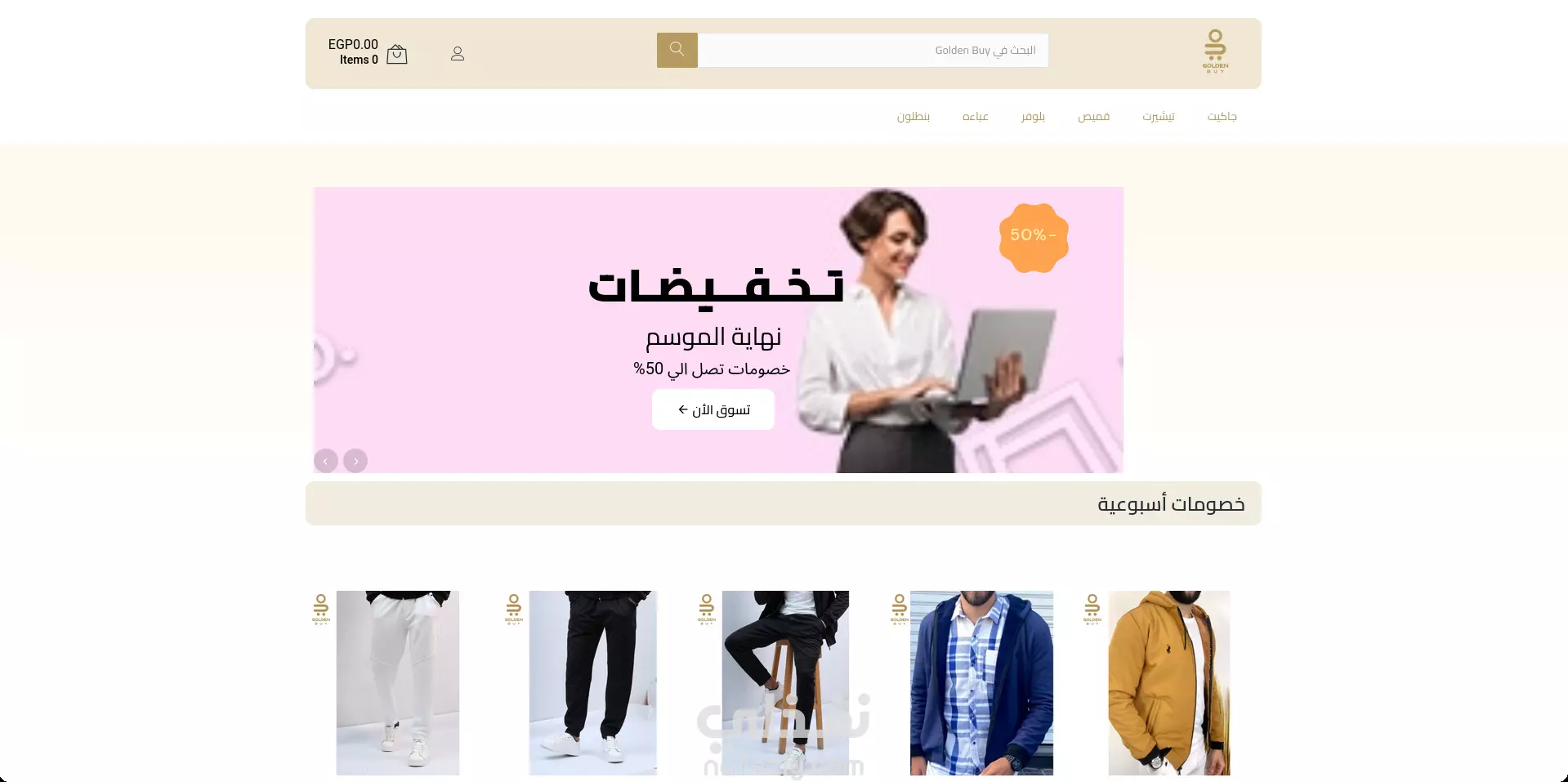1568x782 pixels.
Task: Open the عباءه category menu
Action: click(975, 117)
